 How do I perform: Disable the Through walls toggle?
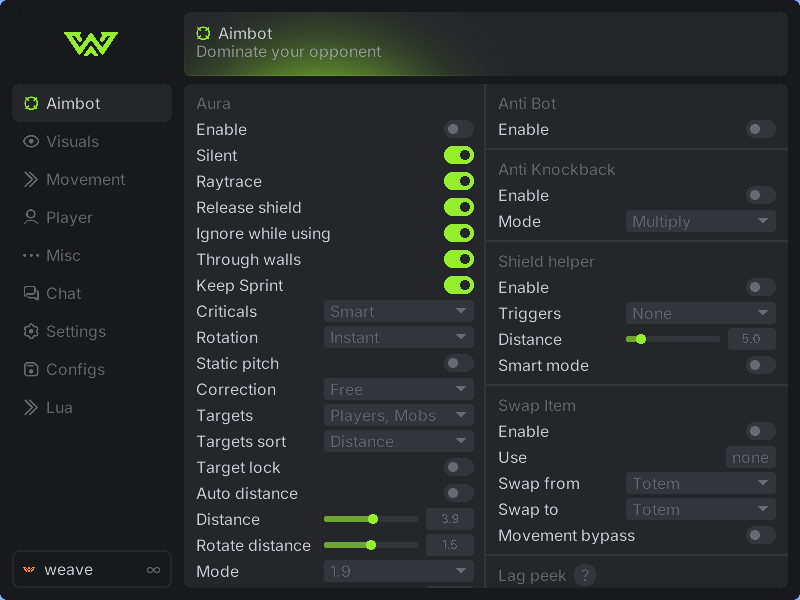459,260
